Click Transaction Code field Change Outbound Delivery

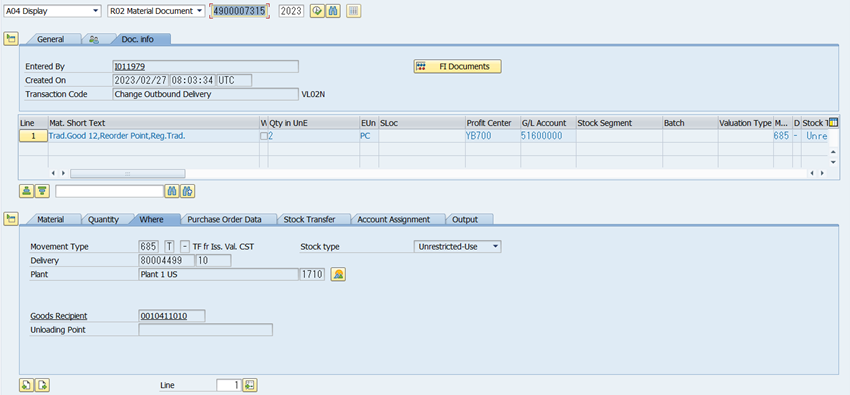[x=205, y=94]
